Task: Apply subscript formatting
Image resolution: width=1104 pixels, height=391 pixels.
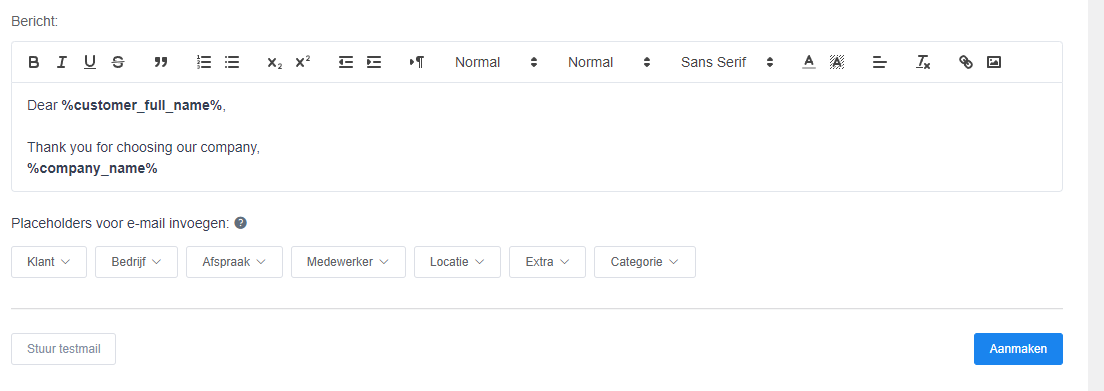Action: (275, 62)
